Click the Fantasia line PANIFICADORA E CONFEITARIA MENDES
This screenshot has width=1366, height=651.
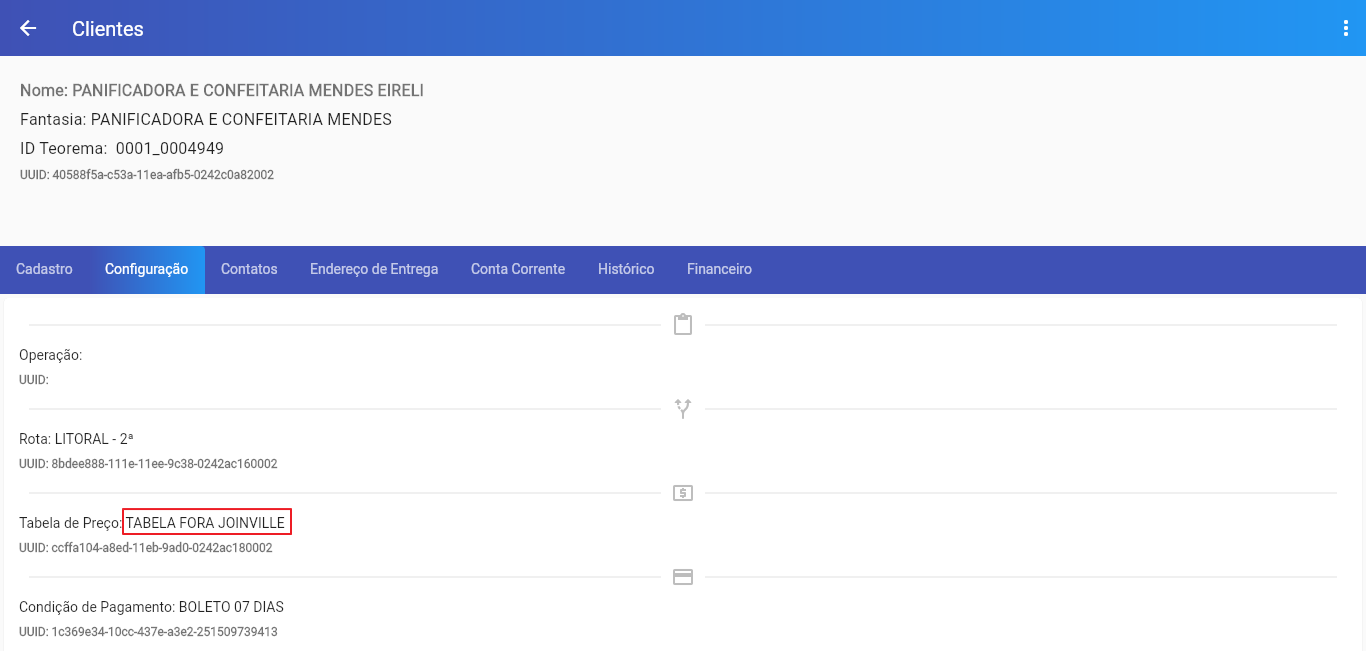click(206, 120)
